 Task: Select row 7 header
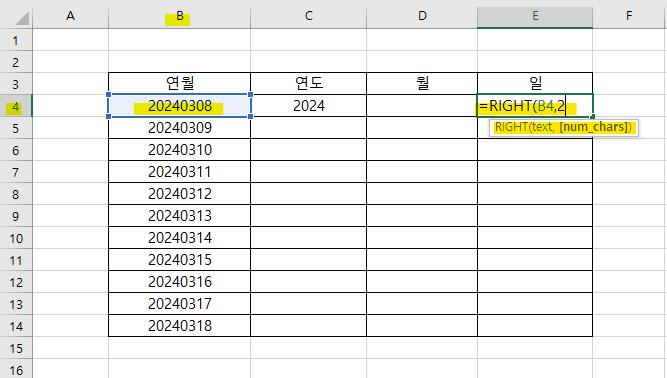click(16, 172)
